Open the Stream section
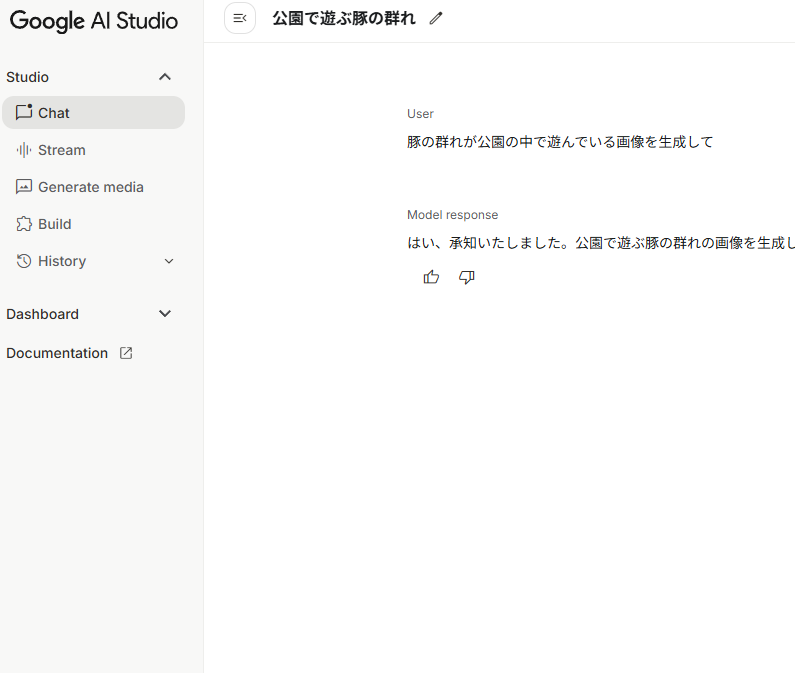The height and width of the screenshot is (673, 795). click(93, 150)
